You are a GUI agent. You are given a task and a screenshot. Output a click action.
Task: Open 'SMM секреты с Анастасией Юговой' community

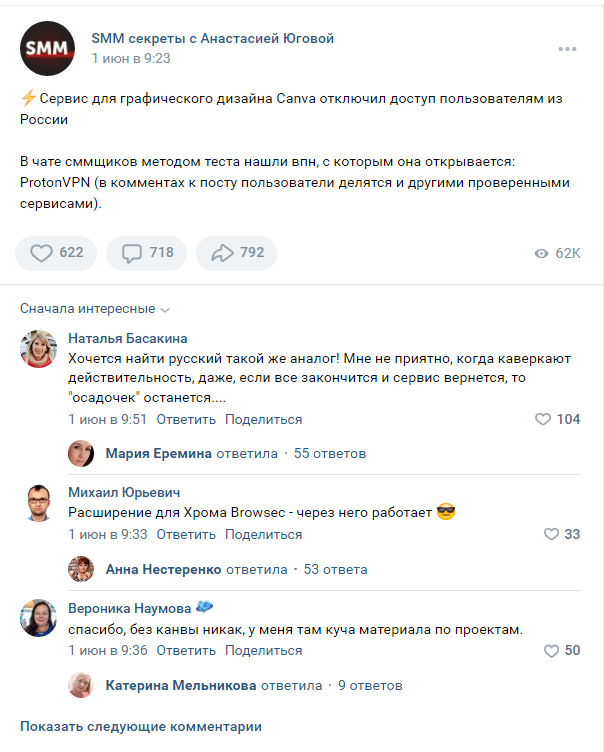coord(212,39)
